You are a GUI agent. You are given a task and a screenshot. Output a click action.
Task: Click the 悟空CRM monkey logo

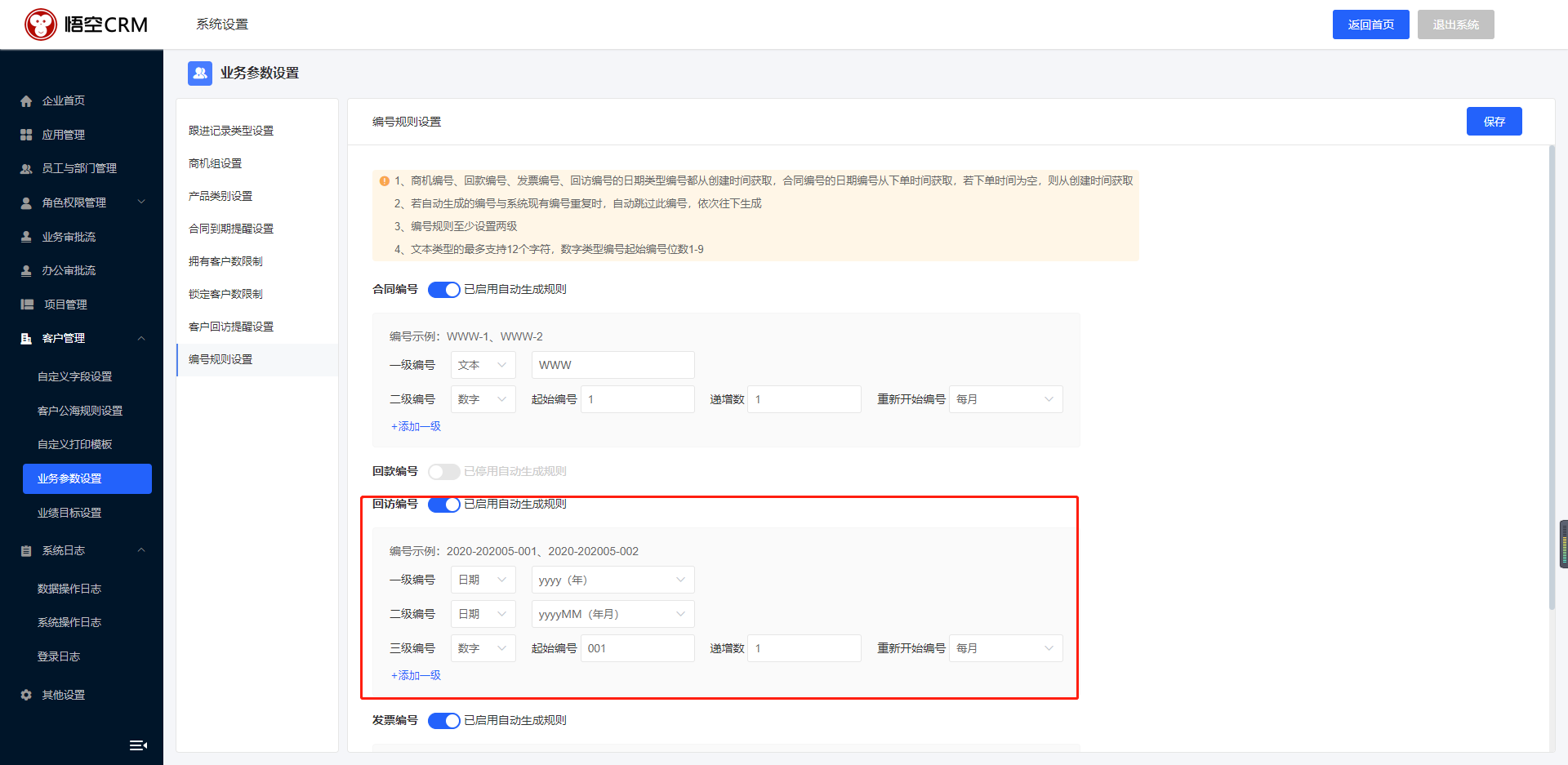click(41, 24)
